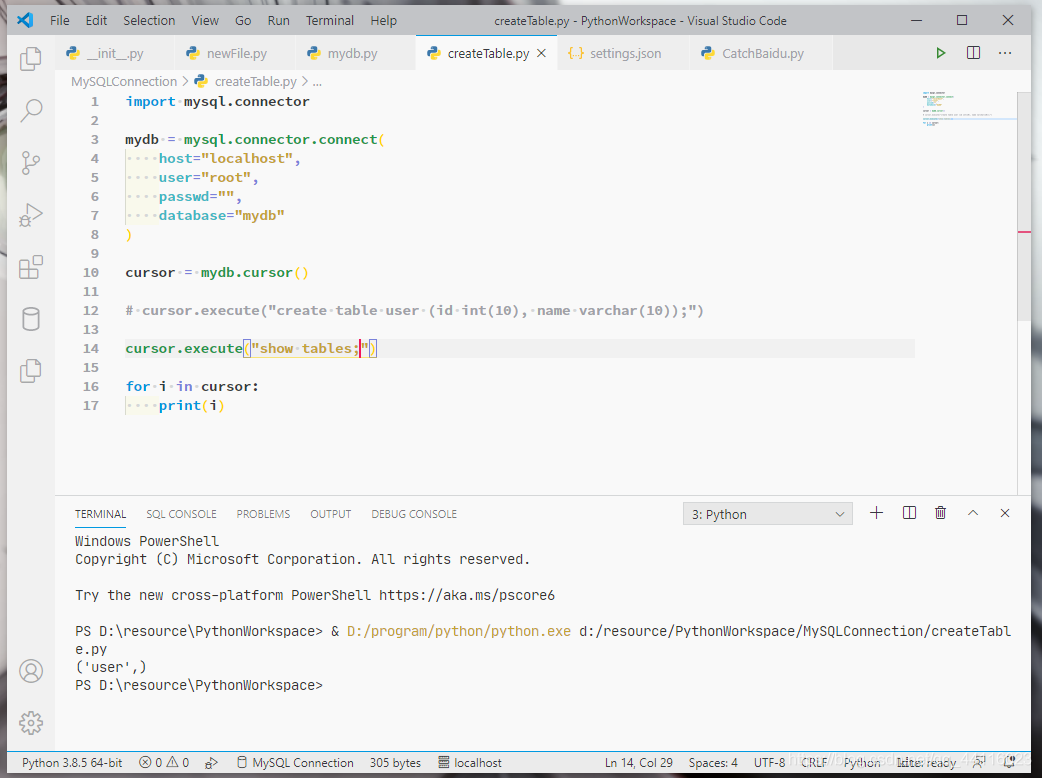Viewport: 1042px width, 778px height.
Task: Open the editor More Actions ellipsis menu
Action: pyautogui.click(x=1005, y=53)
